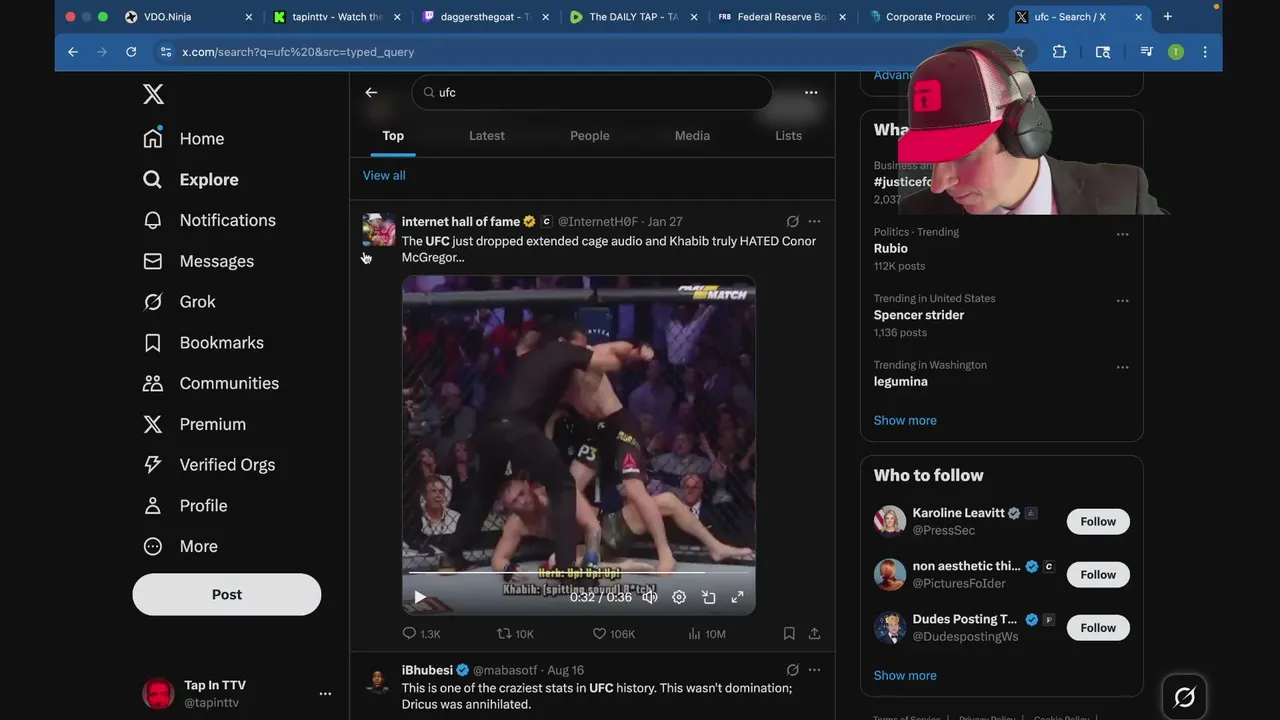Switch to The DAILY TAP browser tab

click(x=634, y=17)
